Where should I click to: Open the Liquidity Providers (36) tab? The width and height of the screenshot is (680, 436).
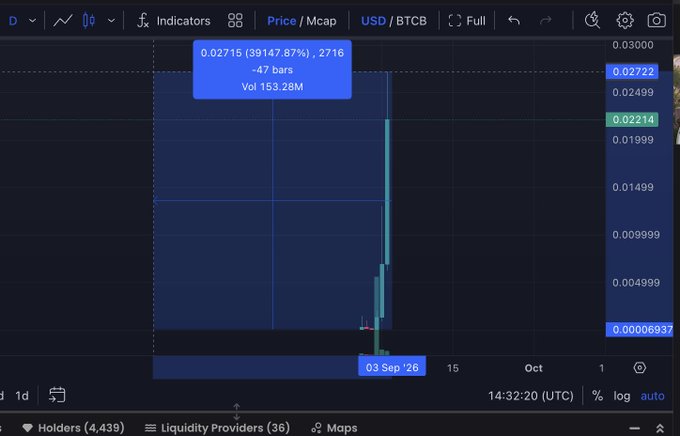point(217,428)
